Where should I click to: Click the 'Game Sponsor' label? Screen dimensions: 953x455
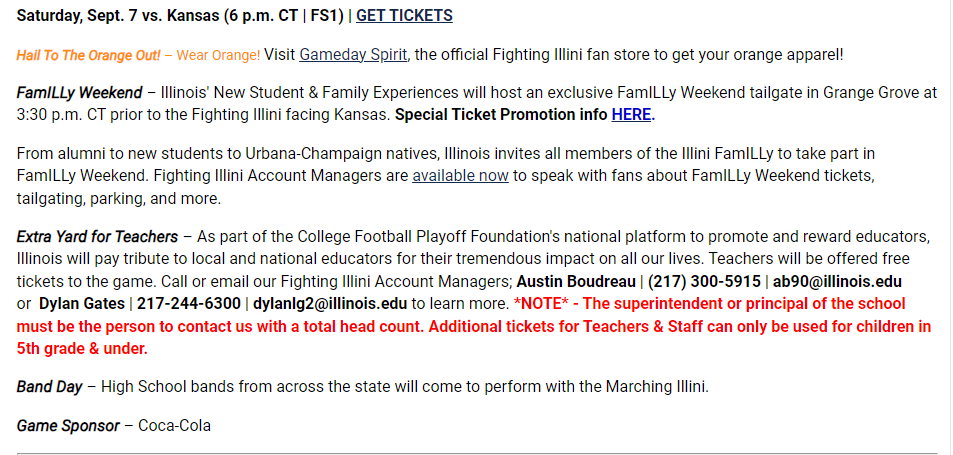coord(66,425)
